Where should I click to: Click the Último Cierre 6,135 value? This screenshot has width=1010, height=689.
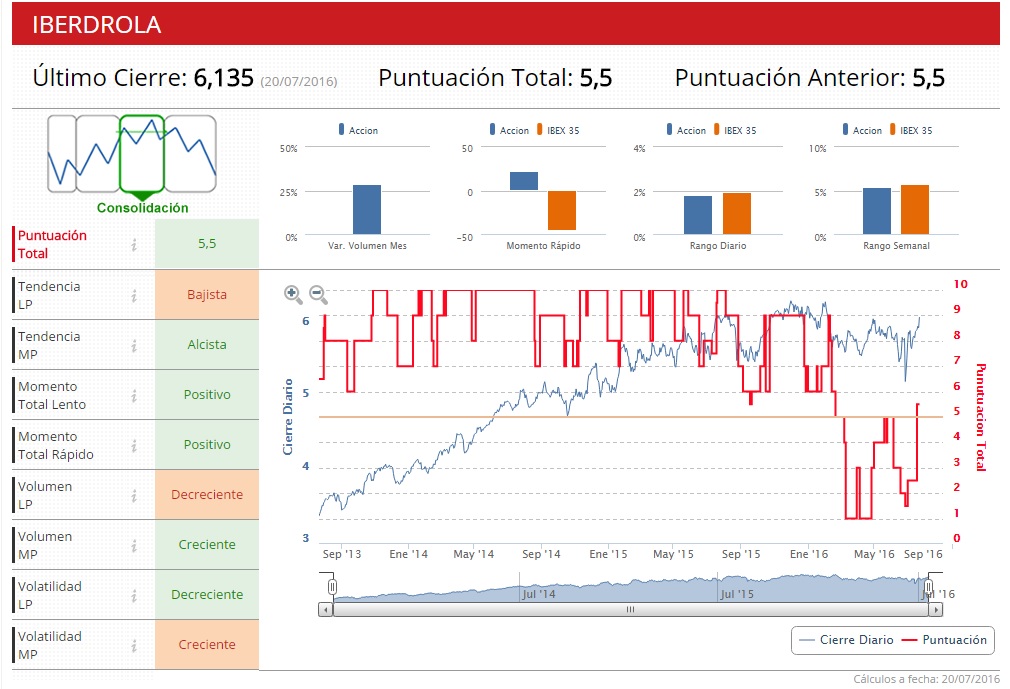coord(224,78)
